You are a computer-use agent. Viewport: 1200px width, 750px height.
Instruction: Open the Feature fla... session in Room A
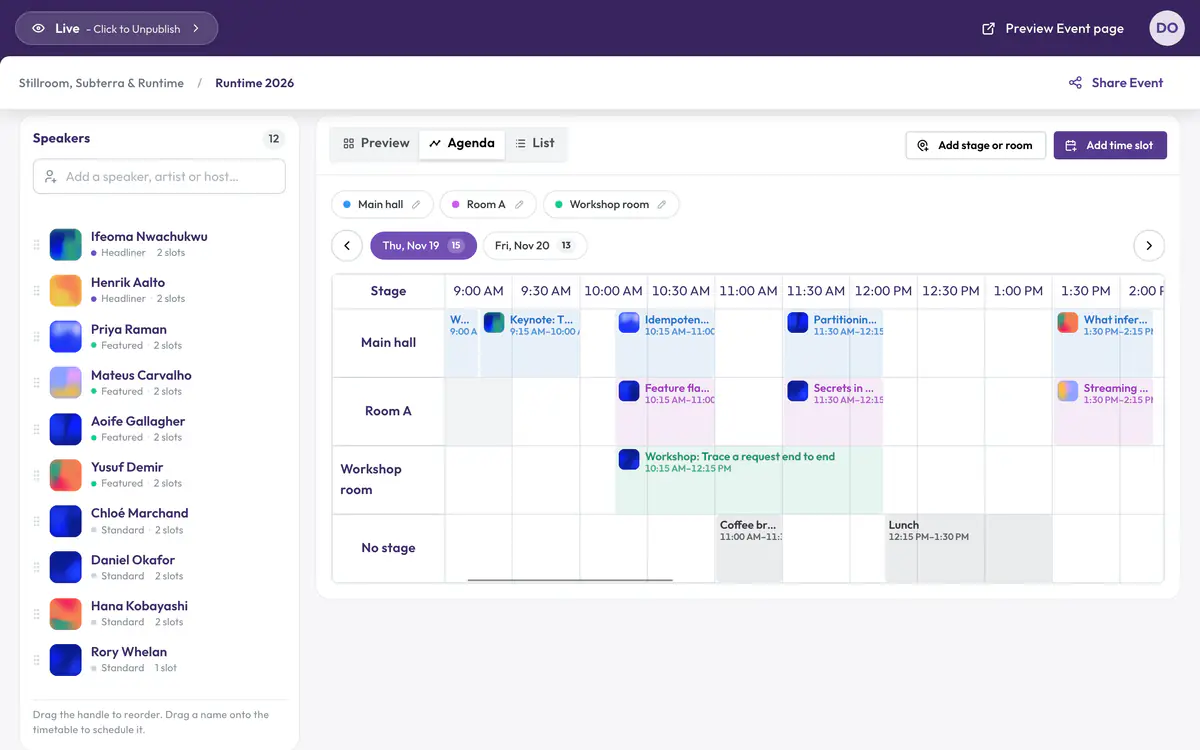click(665, 412)
